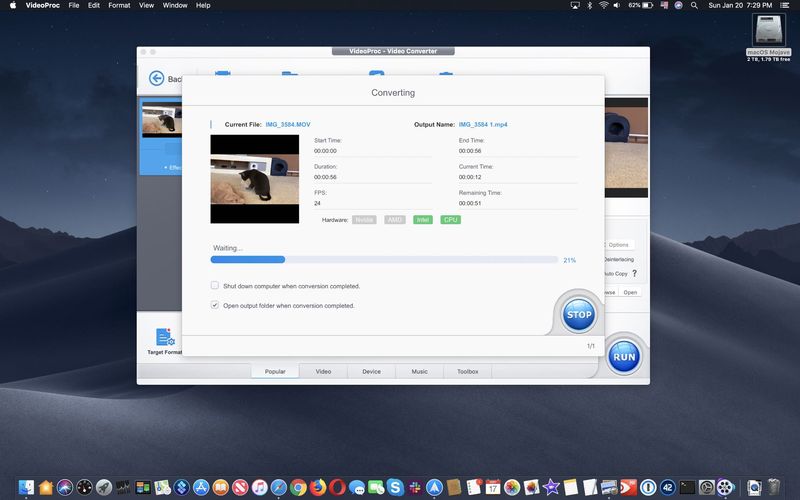Switch to the Device tab
Screen dimensions: 800x500
pos(371,371)
